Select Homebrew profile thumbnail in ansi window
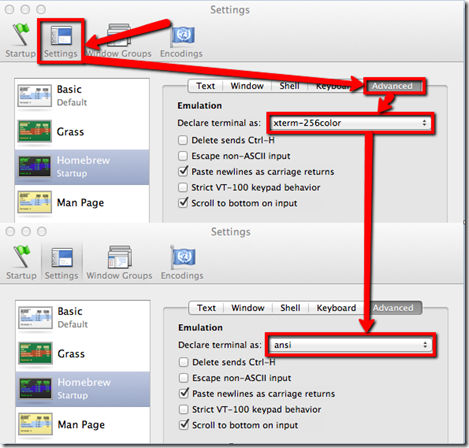The image size is (469, 448). click(x=35, y=388)
